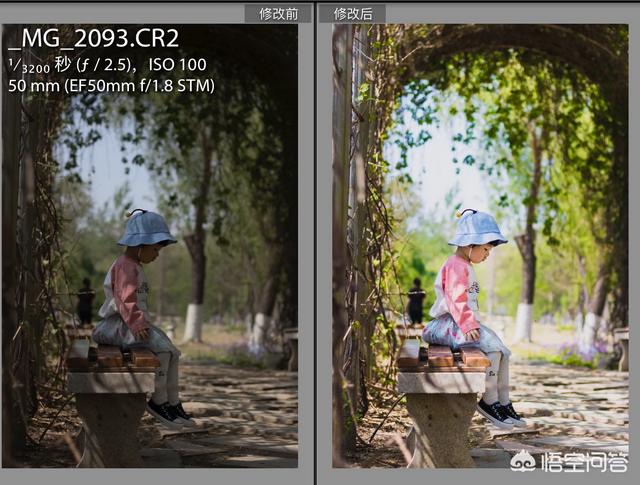Click the 1/3200 秒 ISO 100 exposure info
This screenshot has height=485, width=640.
coord(108,65)
